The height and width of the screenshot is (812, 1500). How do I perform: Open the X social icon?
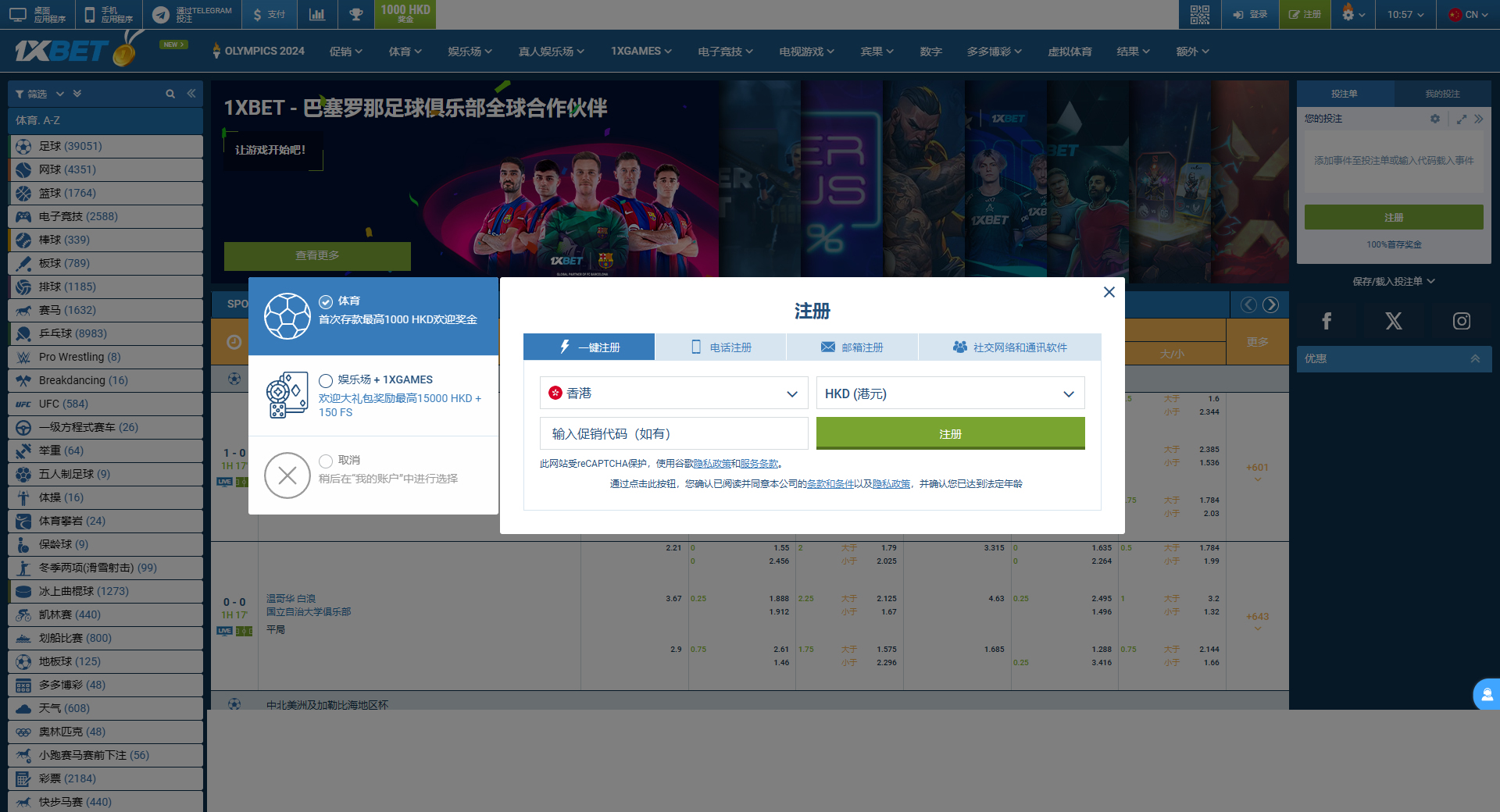(x=1393, y=321)
